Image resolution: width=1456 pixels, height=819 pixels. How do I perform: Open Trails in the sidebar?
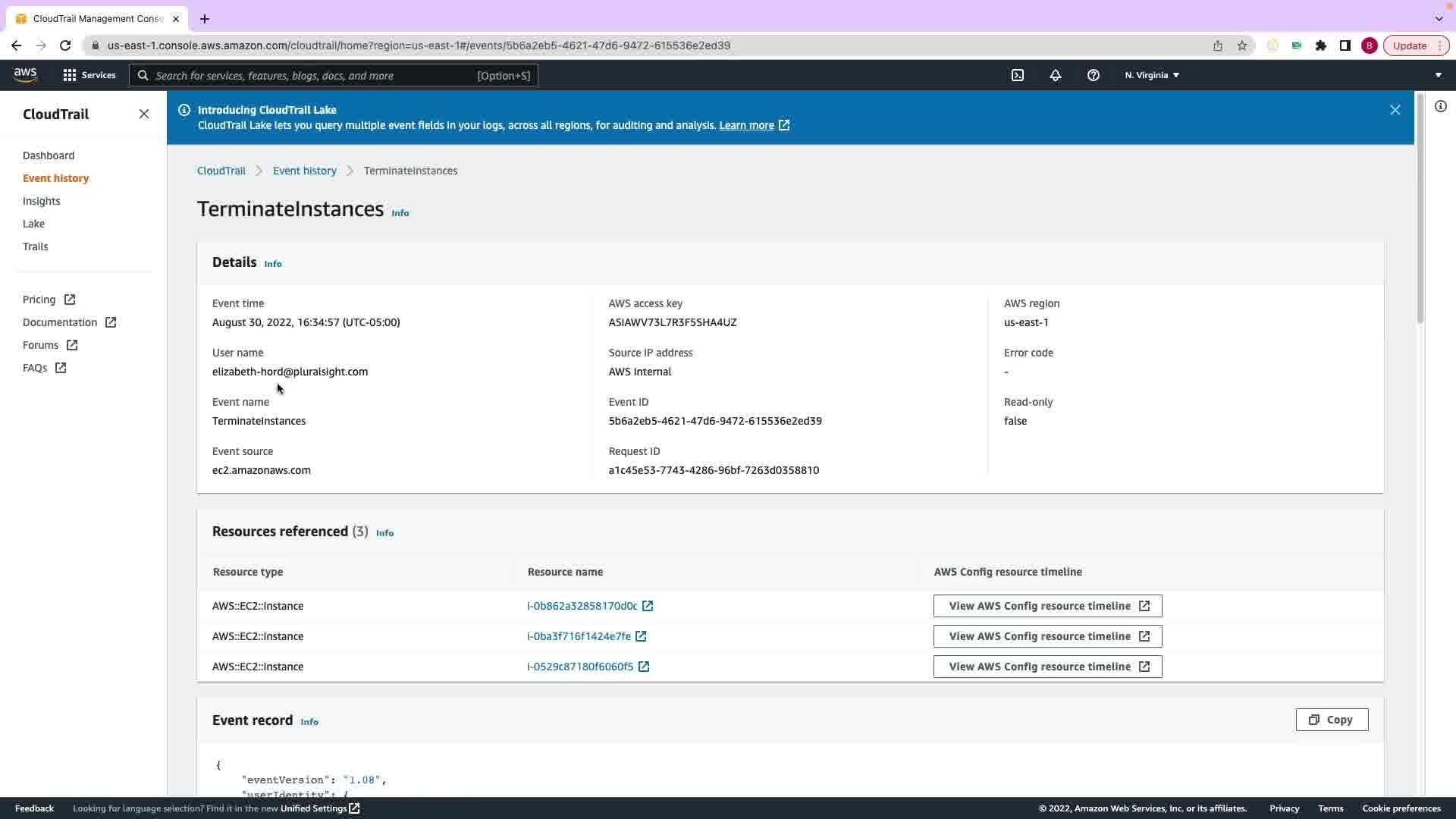(35, 246)
